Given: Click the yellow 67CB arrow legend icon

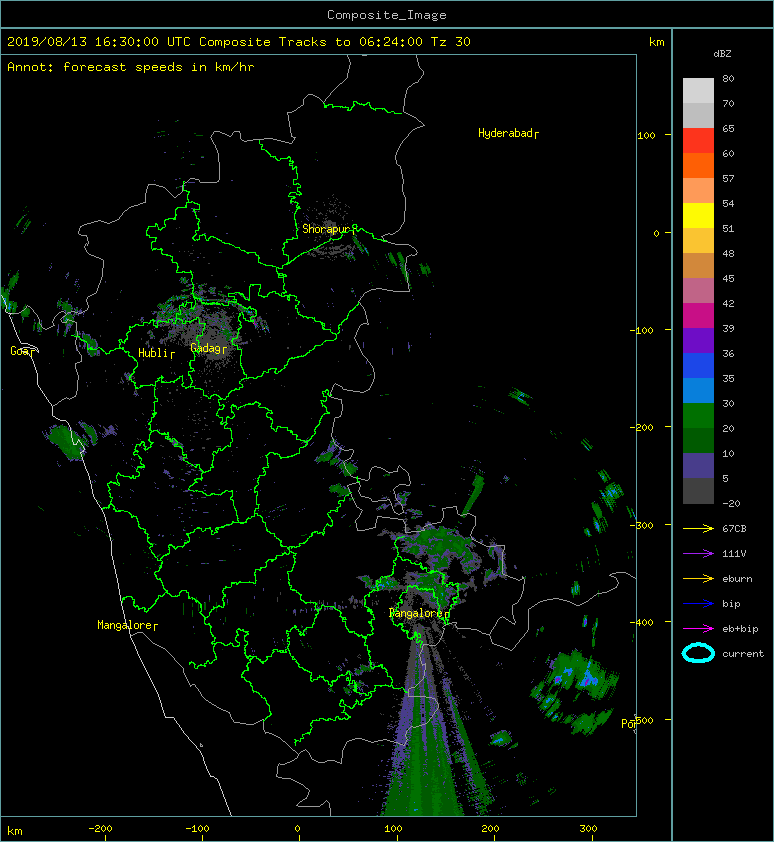Looking at the screenshot, I should tap(698, 529).
